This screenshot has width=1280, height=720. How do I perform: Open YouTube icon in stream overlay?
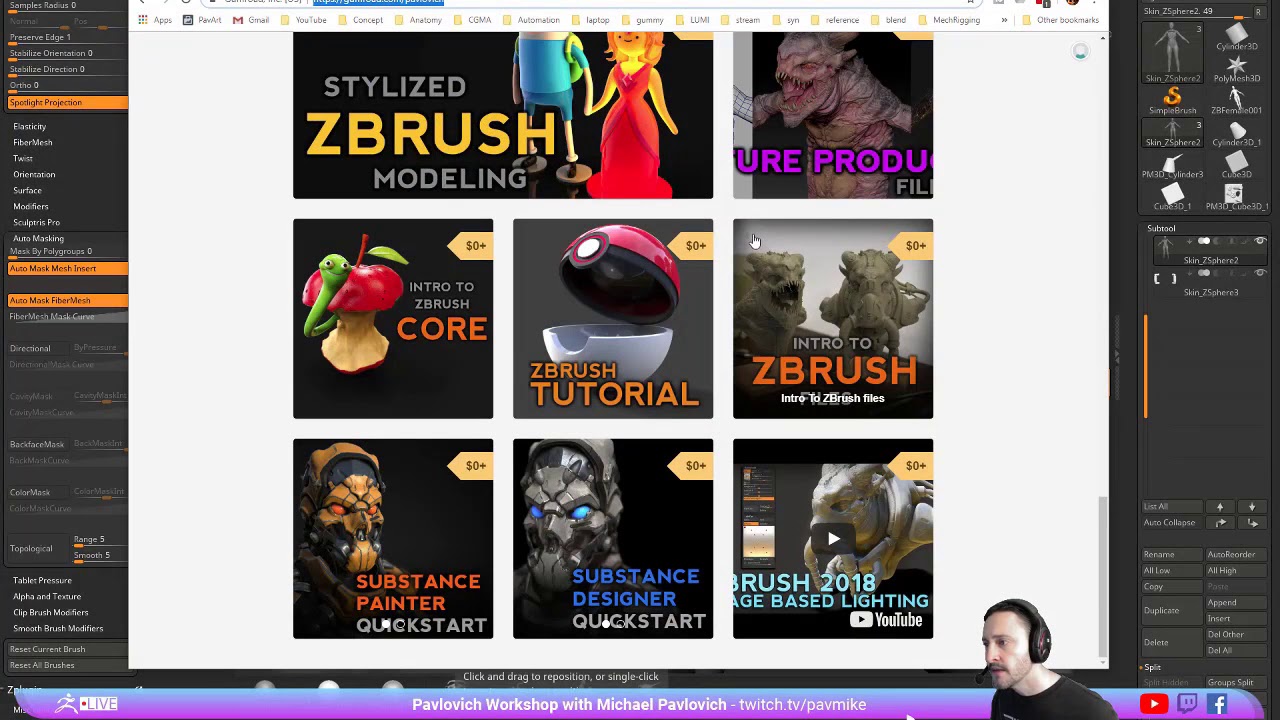coord(1154,704)
